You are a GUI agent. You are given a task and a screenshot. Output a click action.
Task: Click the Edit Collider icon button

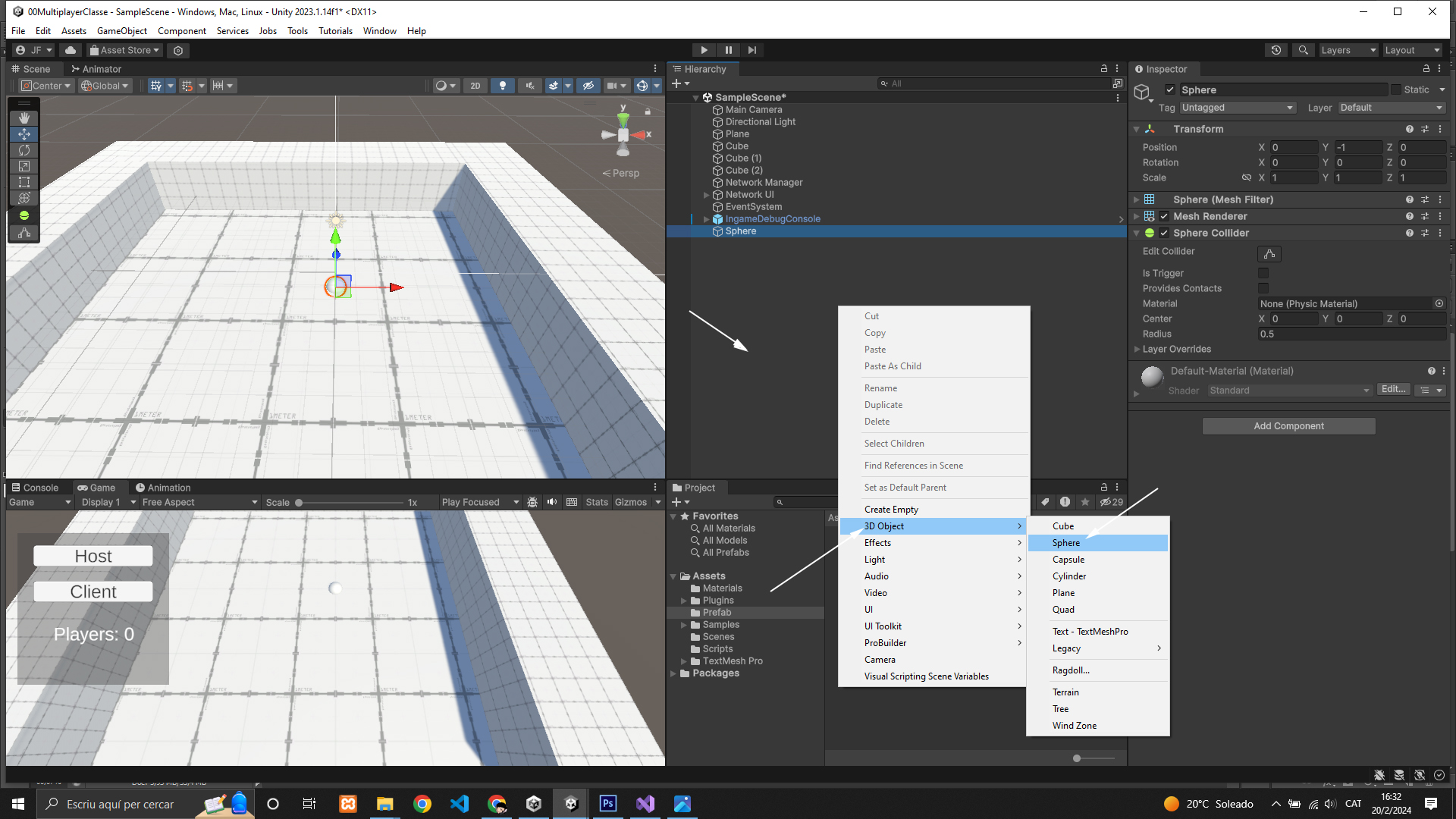coord(1269,253)
